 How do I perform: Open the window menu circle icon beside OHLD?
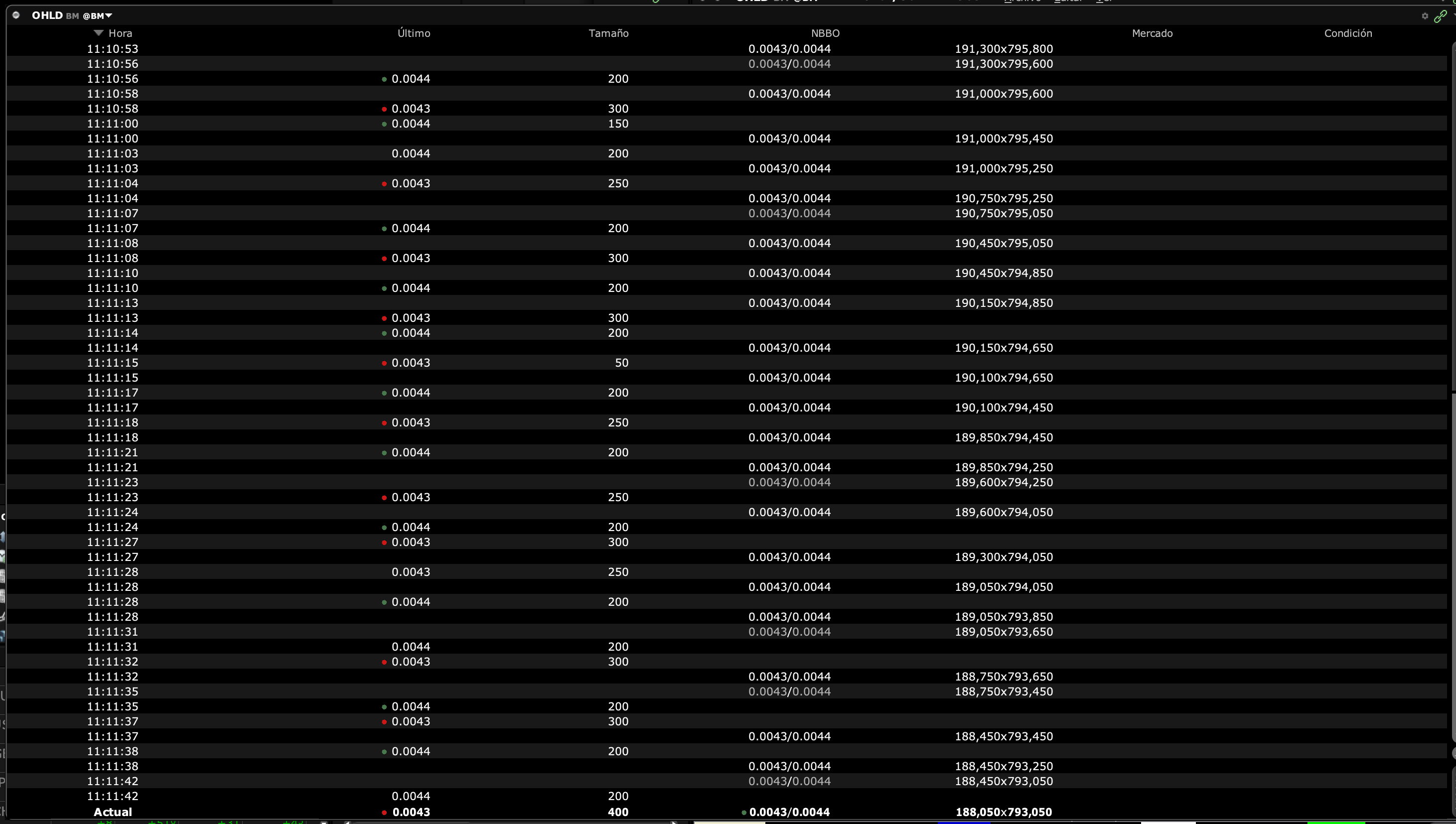[16, 15]
